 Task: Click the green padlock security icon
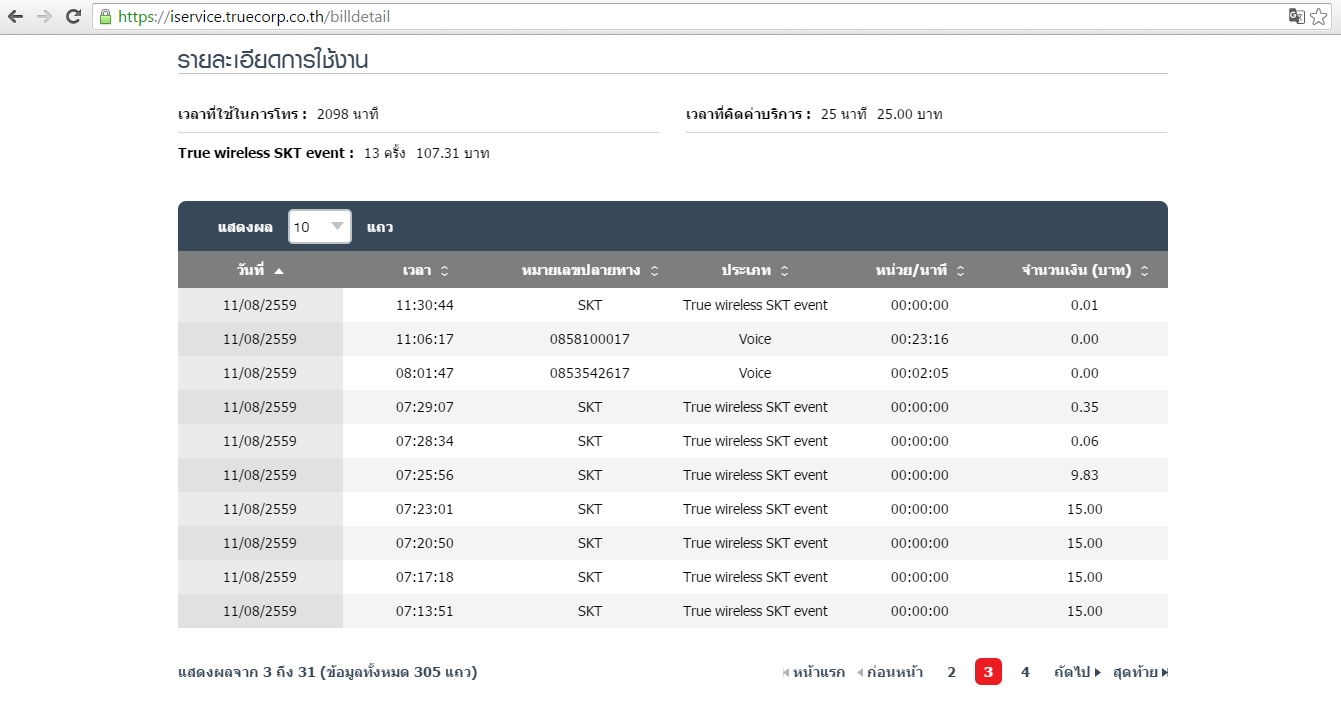click(106, 16)
